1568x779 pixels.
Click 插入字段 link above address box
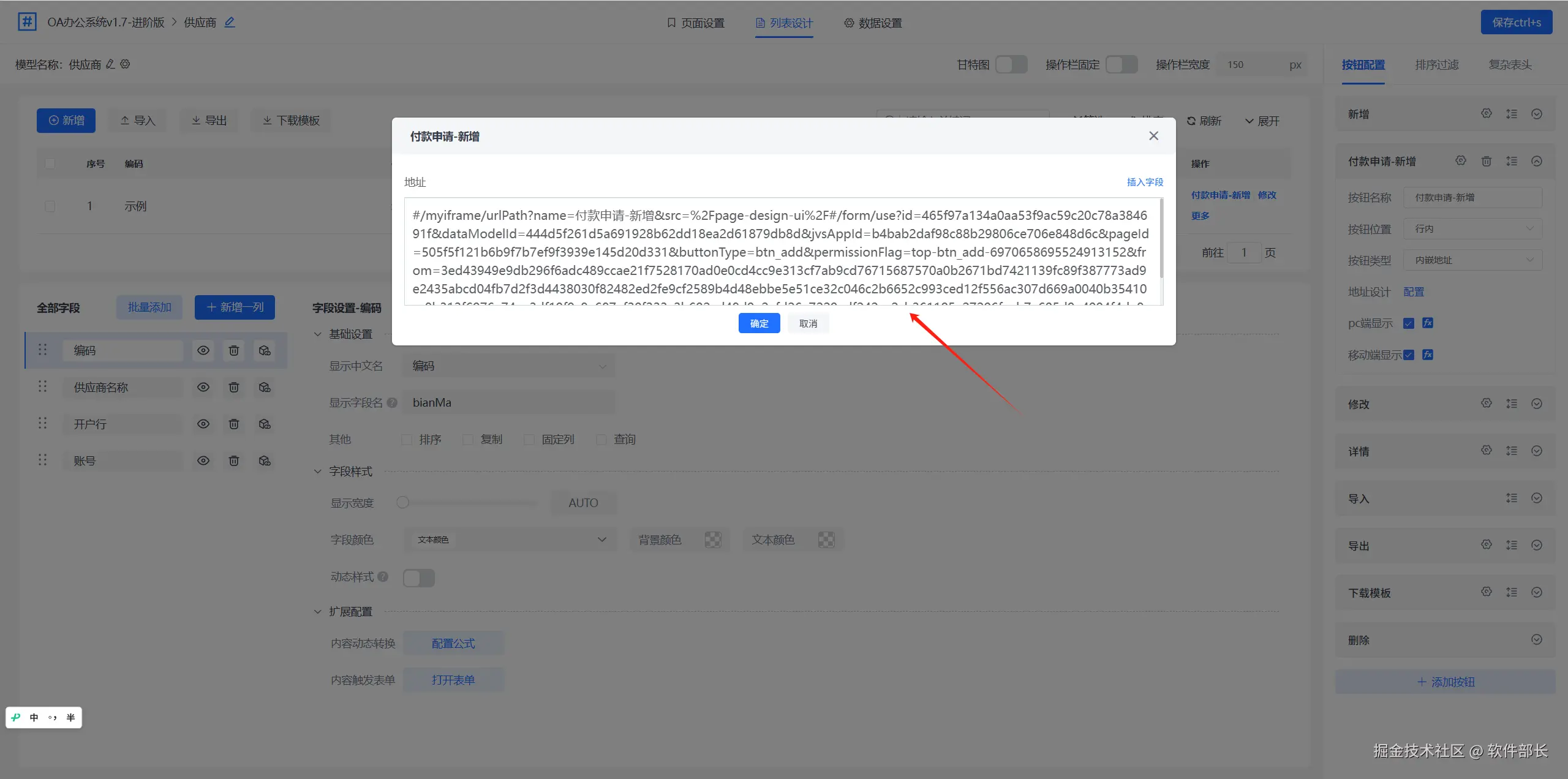[x=1145, y=182]
